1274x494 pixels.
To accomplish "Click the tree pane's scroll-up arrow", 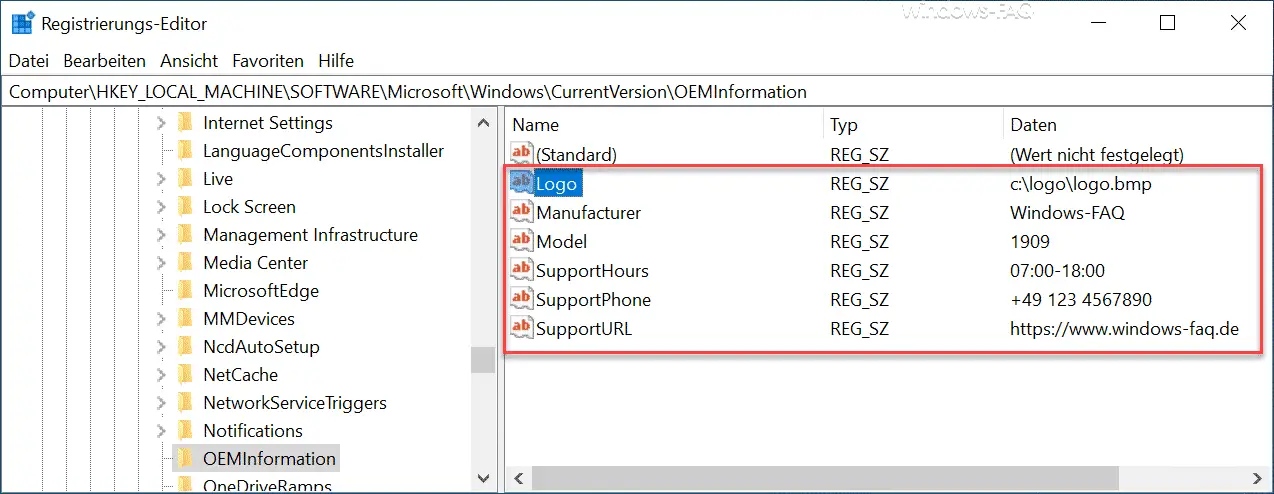I will pos(484,123).
